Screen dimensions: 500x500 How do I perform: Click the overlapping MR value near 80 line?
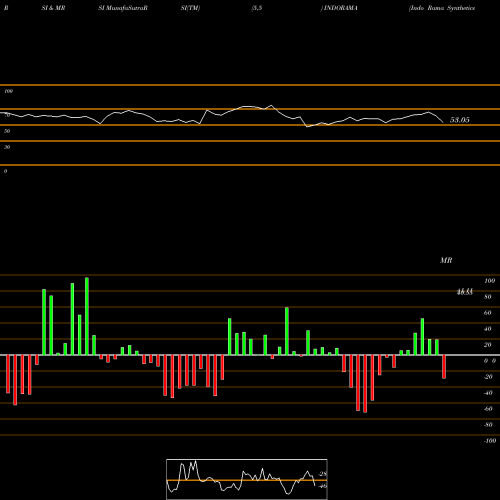tap(465, 292)
